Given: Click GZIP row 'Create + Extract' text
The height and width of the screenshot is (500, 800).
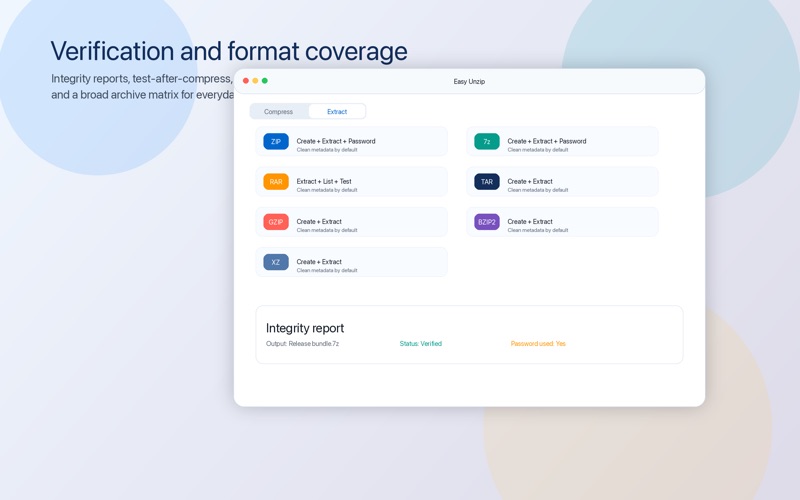Looking at the screenshot, I should (x=319, y=221).
